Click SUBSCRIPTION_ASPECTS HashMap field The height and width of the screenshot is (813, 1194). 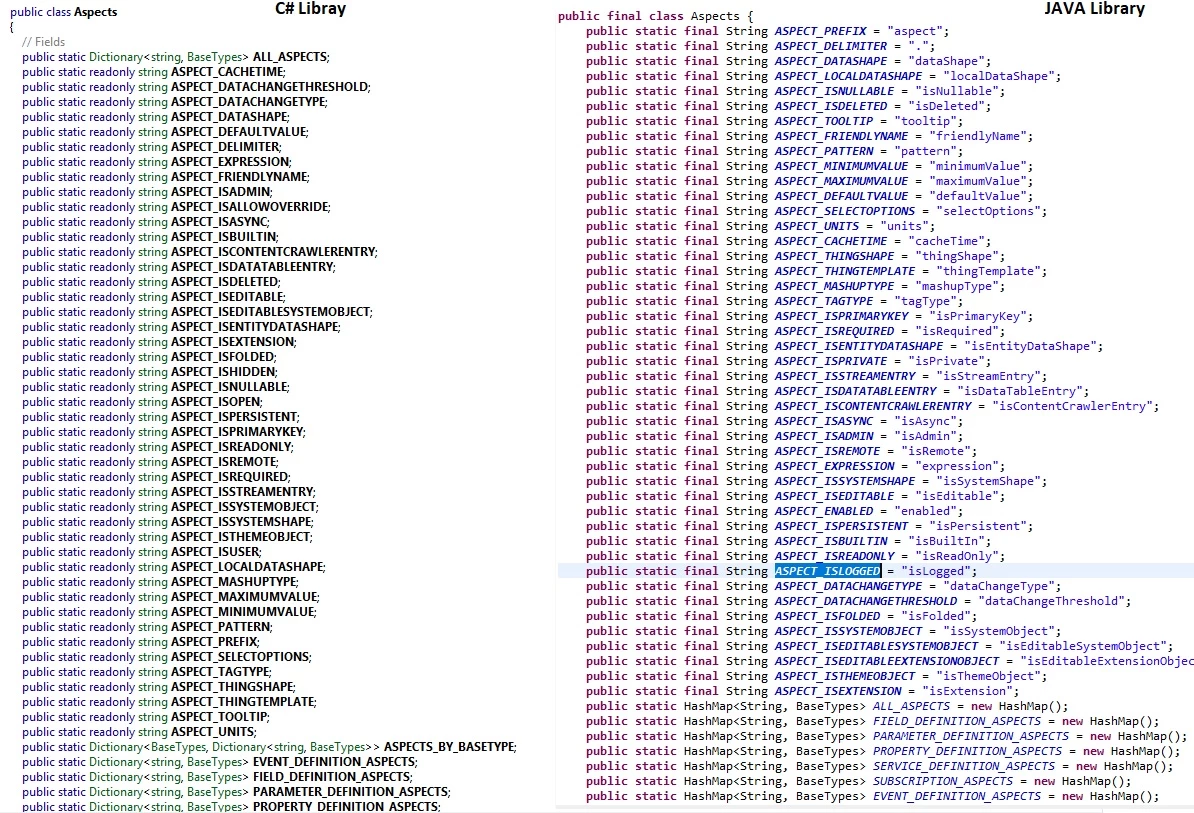[943, 781]
